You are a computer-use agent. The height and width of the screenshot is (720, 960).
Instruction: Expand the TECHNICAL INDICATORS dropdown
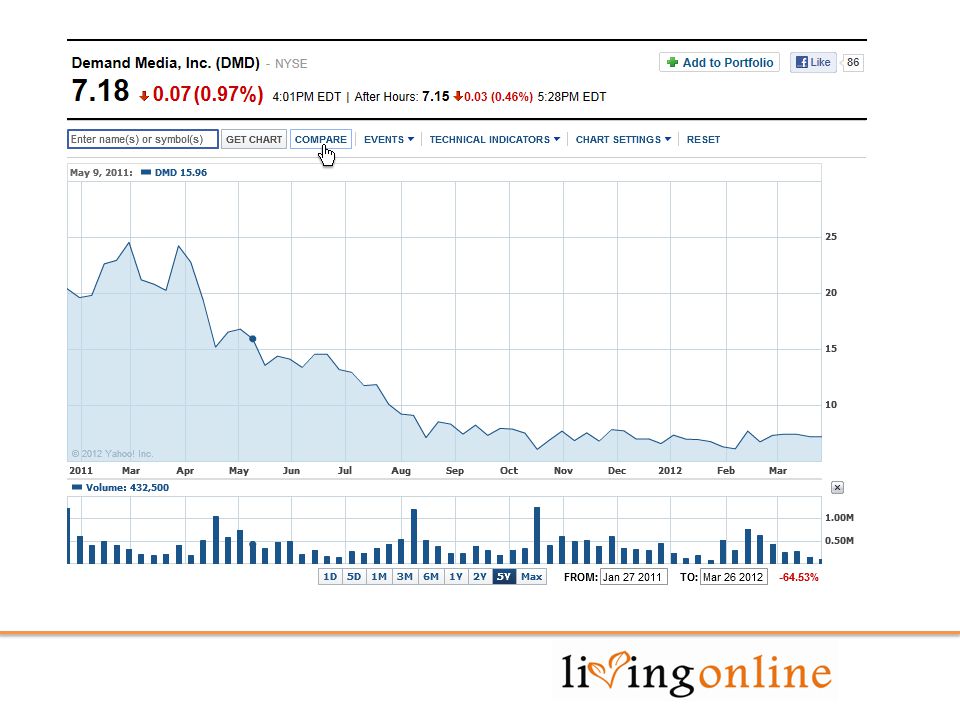(x=495, y=140)
